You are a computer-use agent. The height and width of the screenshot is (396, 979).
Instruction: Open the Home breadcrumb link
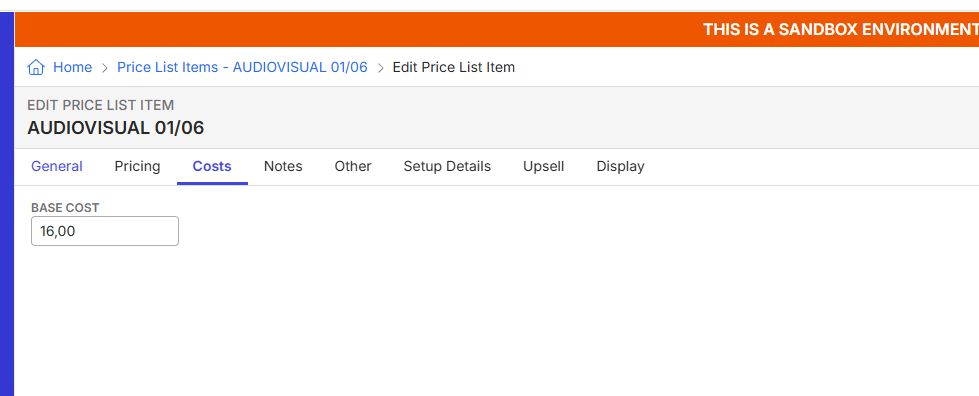(72, 67)
